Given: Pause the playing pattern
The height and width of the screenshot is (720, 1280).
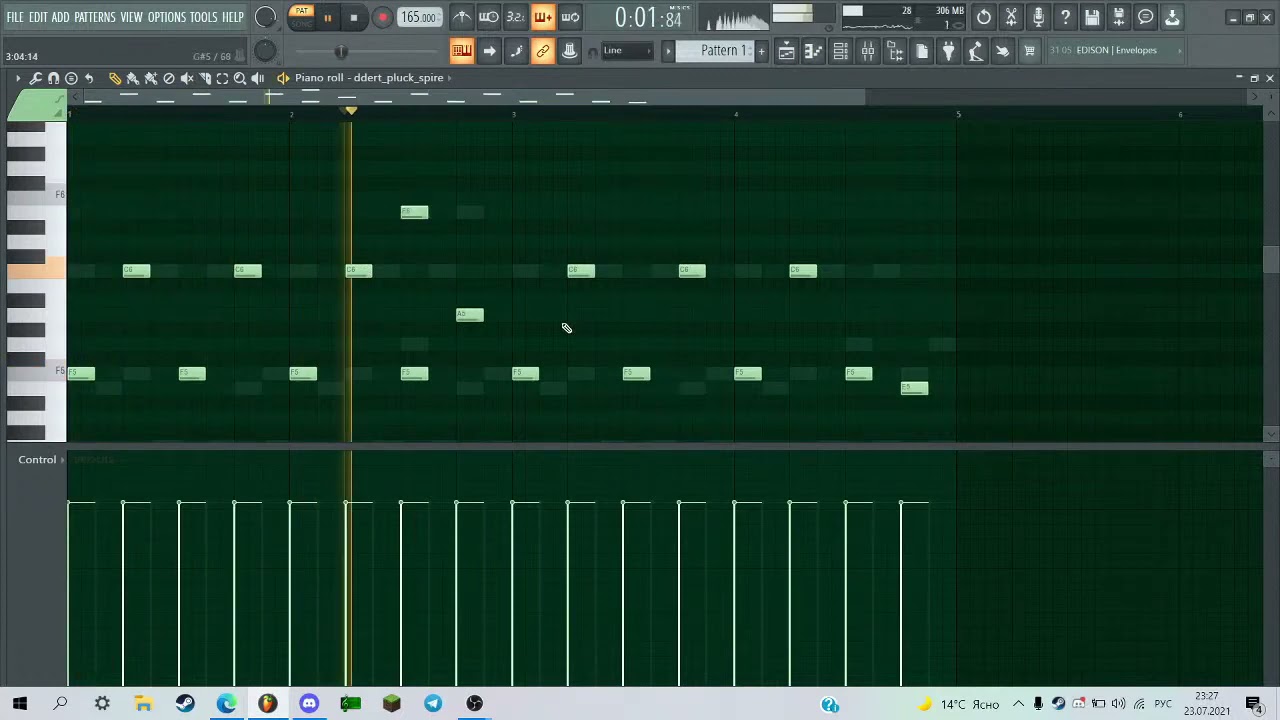Looking at the screenshot, I should pyautogui.click(x=327, y=17).
